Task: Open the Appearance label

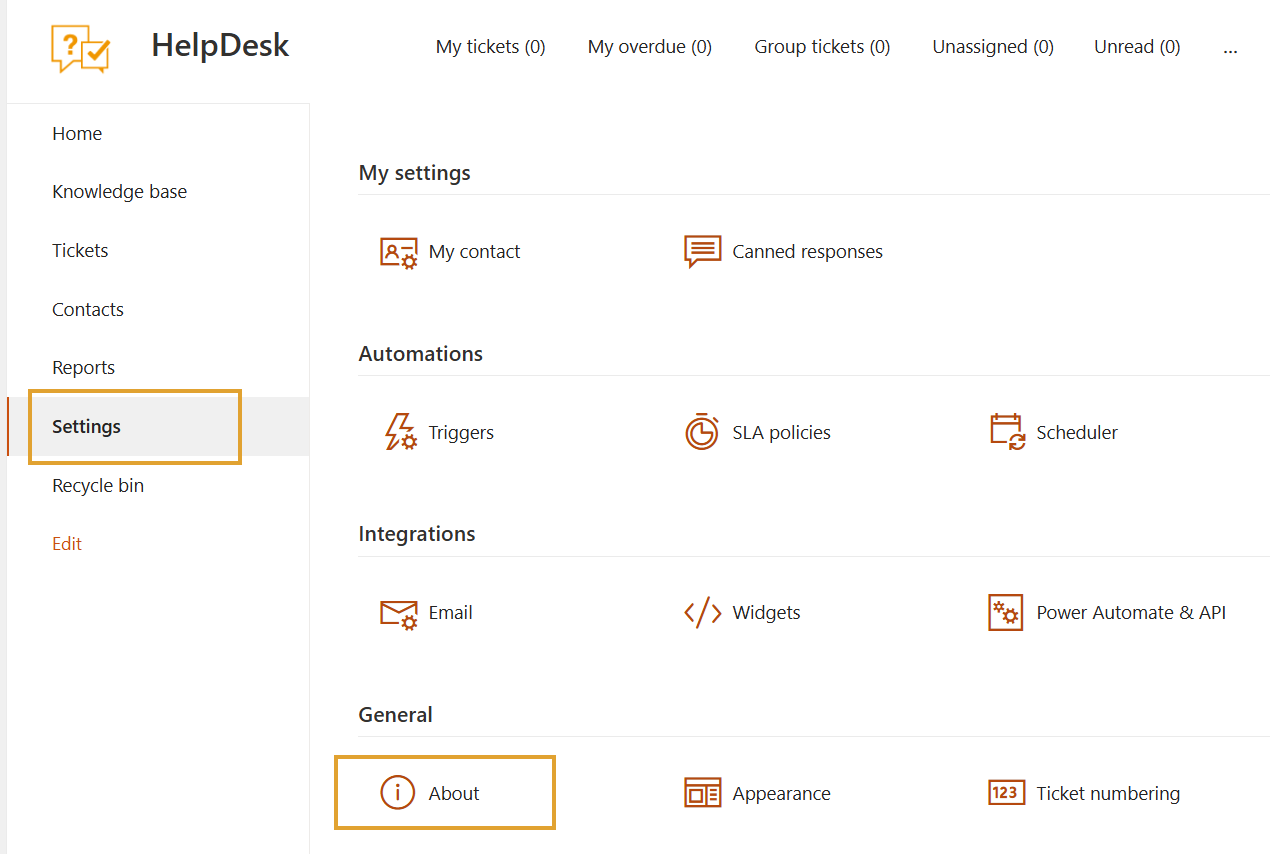Action: [781, 793]
